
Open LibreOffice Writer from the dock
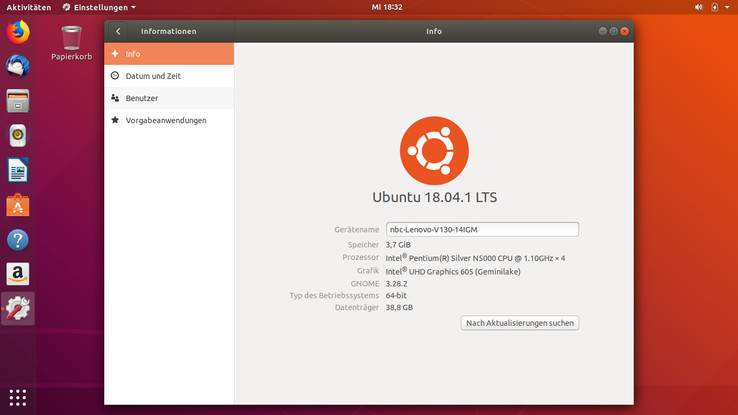(x=18, y=170)
